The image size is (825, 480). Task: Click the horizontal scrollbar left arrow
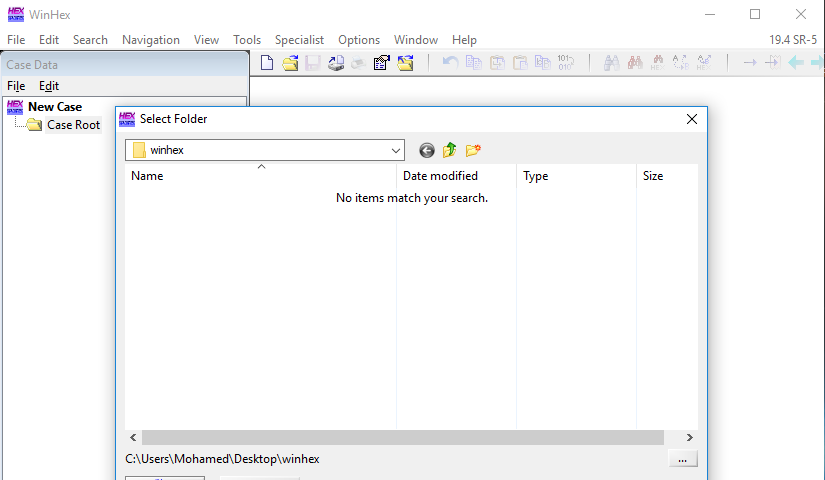tap(133, 437)
